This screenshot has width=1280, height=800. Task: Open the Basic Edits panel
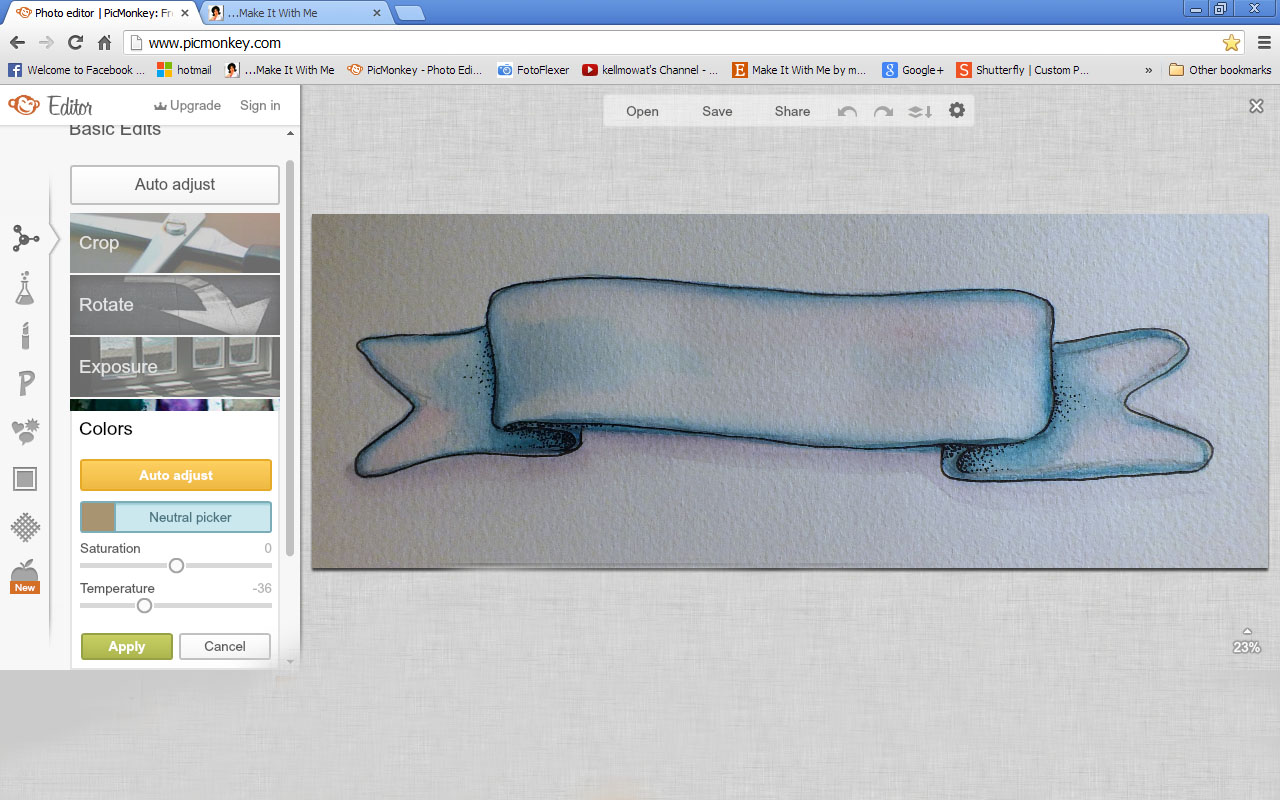[x=26, y=238]
